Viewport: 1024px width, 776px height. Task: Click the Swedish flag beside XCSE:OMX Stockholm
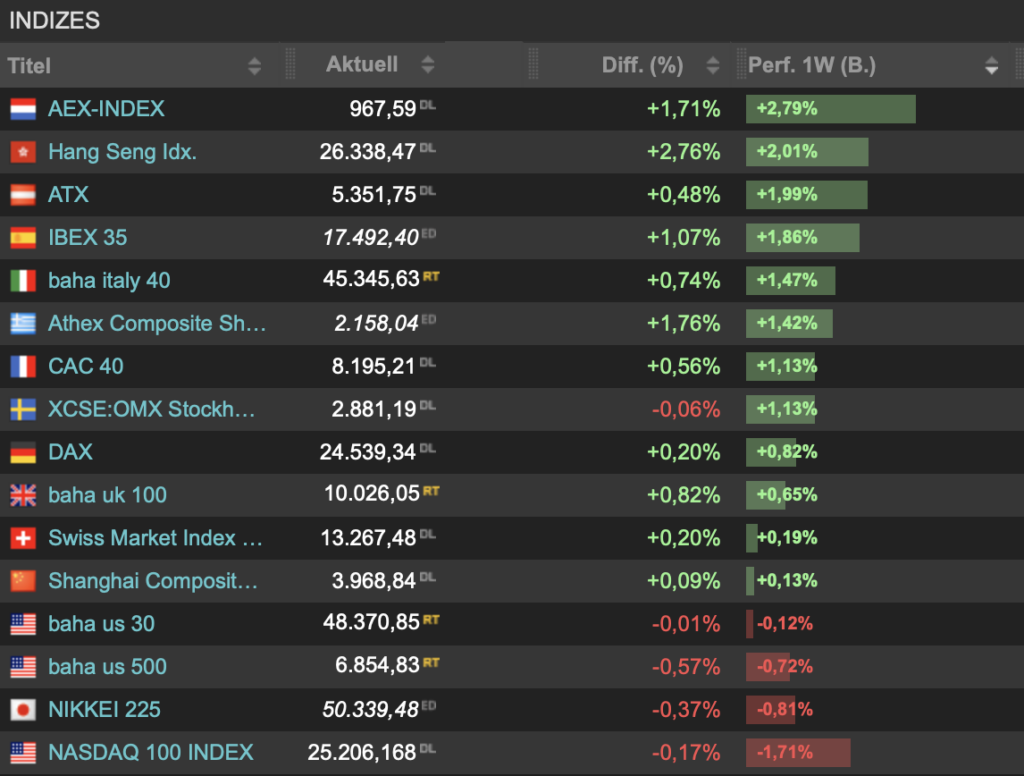pyautogui.click(x=23, y=410)
